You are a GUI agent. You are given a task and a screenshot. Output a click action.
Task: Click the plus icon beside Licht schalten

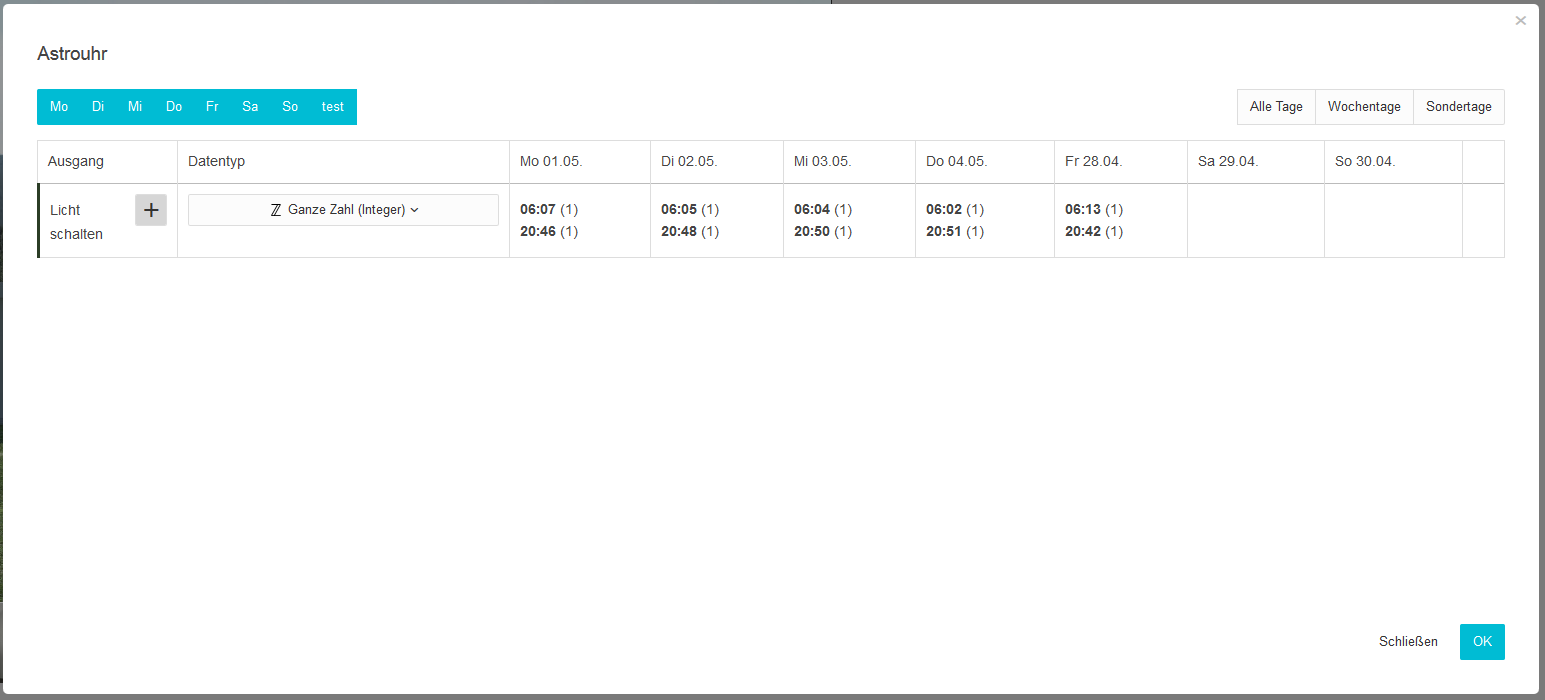point(151,210)
